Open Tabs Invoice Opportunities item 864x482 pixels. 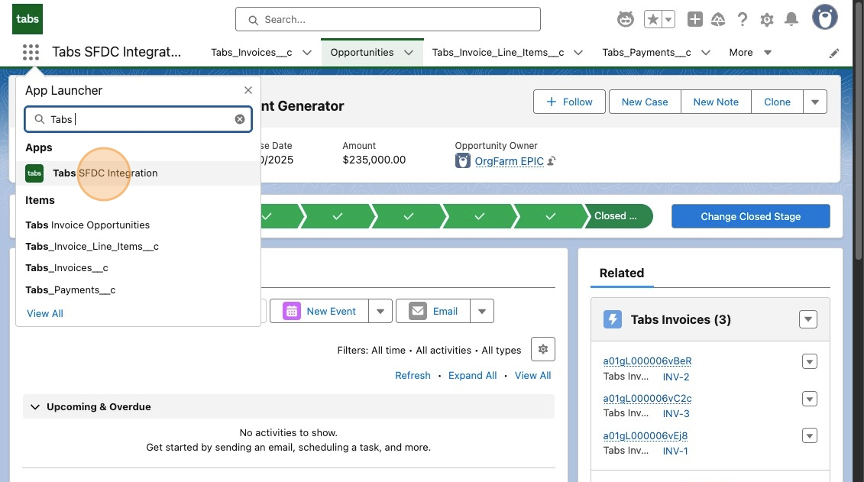(x=87, y=225)
